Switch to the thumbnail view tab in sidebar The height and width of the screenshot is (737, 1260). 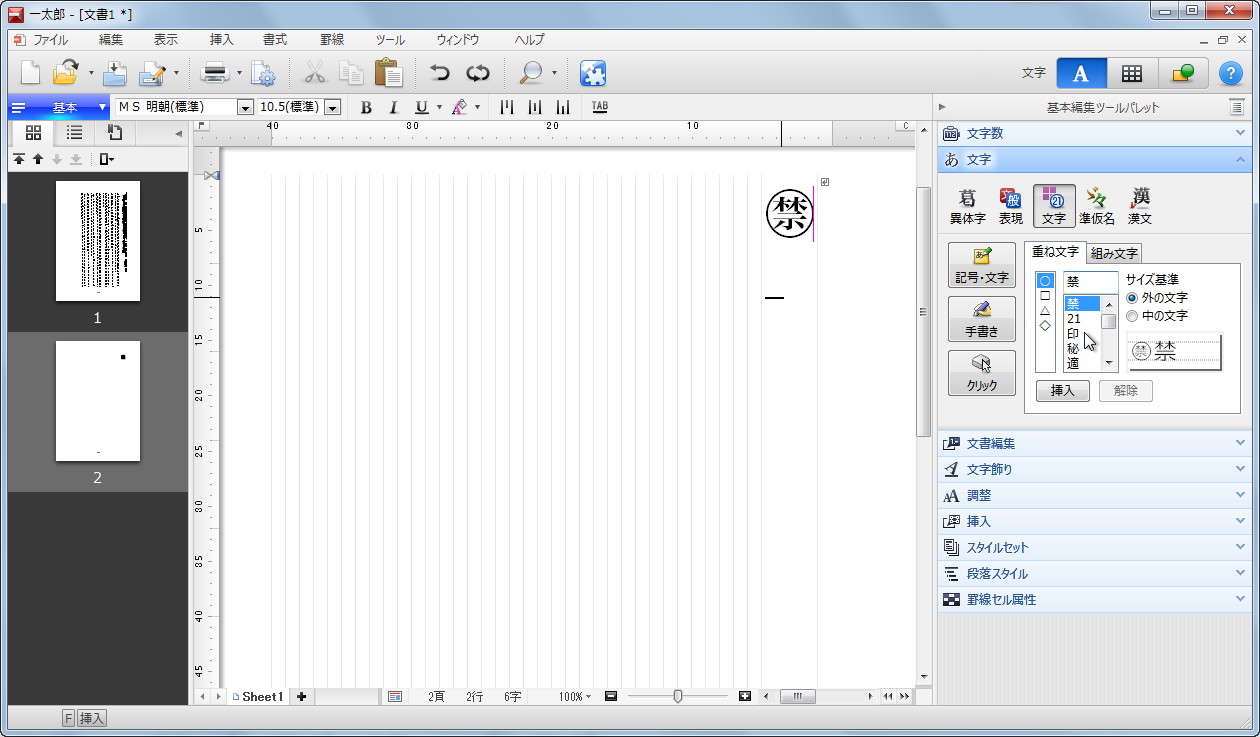pos(32,133)
